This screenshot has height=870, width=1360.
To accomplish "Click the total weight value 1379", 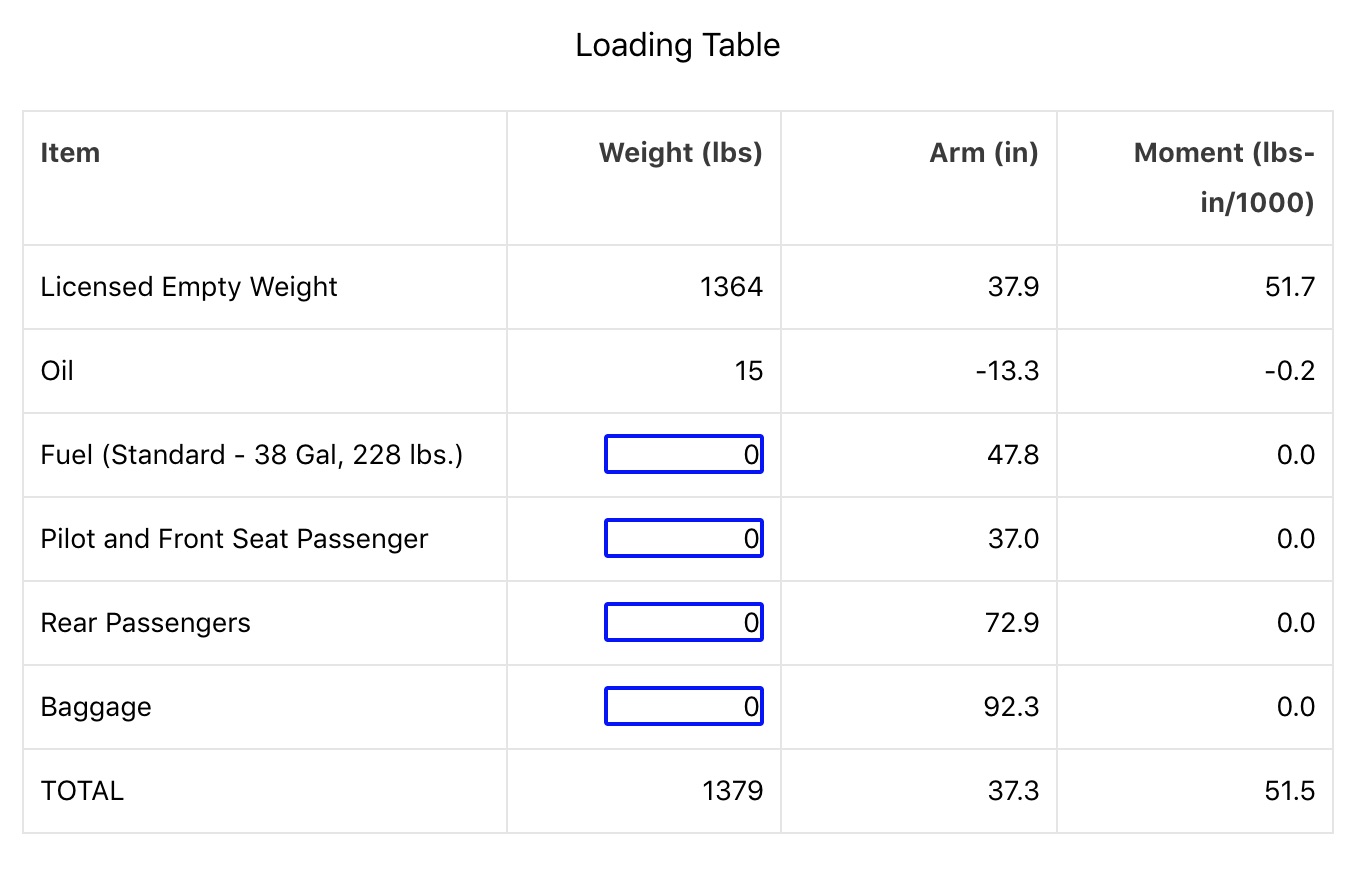I will [732, 791].
